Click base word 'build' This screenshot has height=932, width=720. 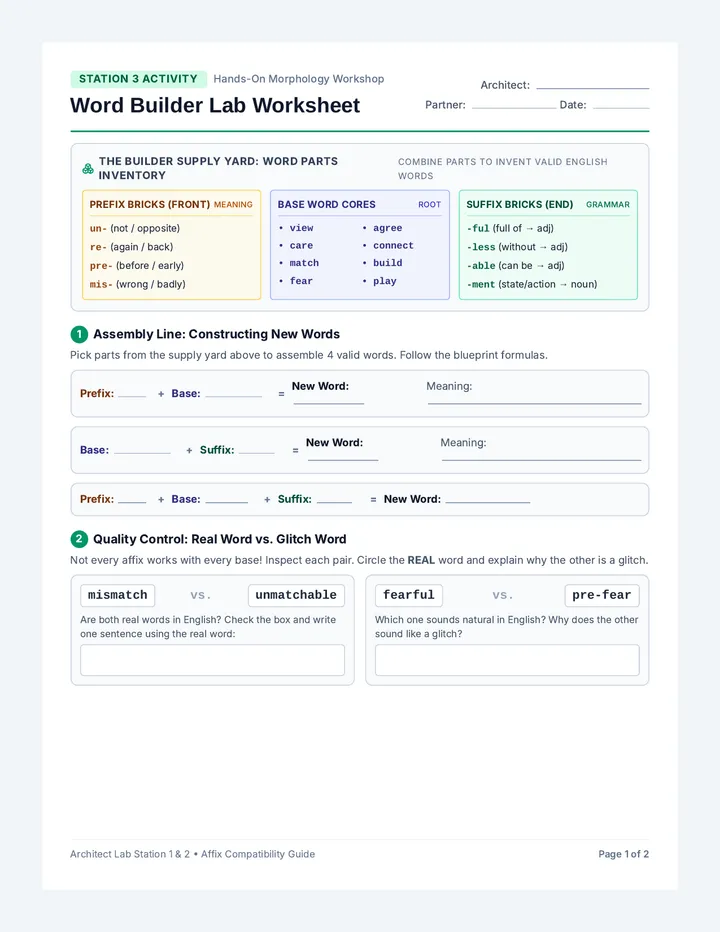[x=388, y=263]
